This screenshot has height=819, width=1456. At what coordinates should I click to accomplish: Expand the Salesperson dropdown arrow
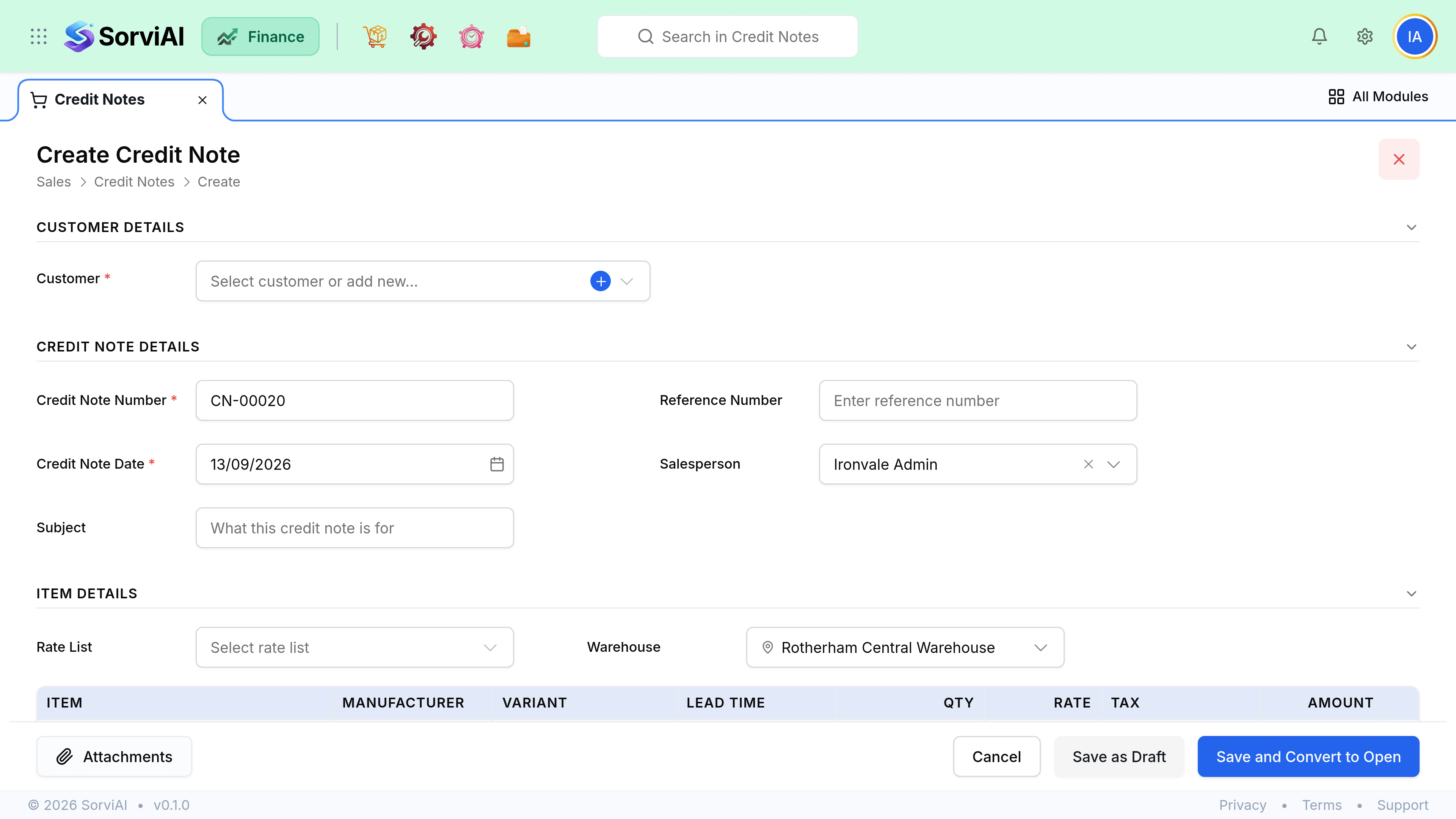coord(1114,464)
